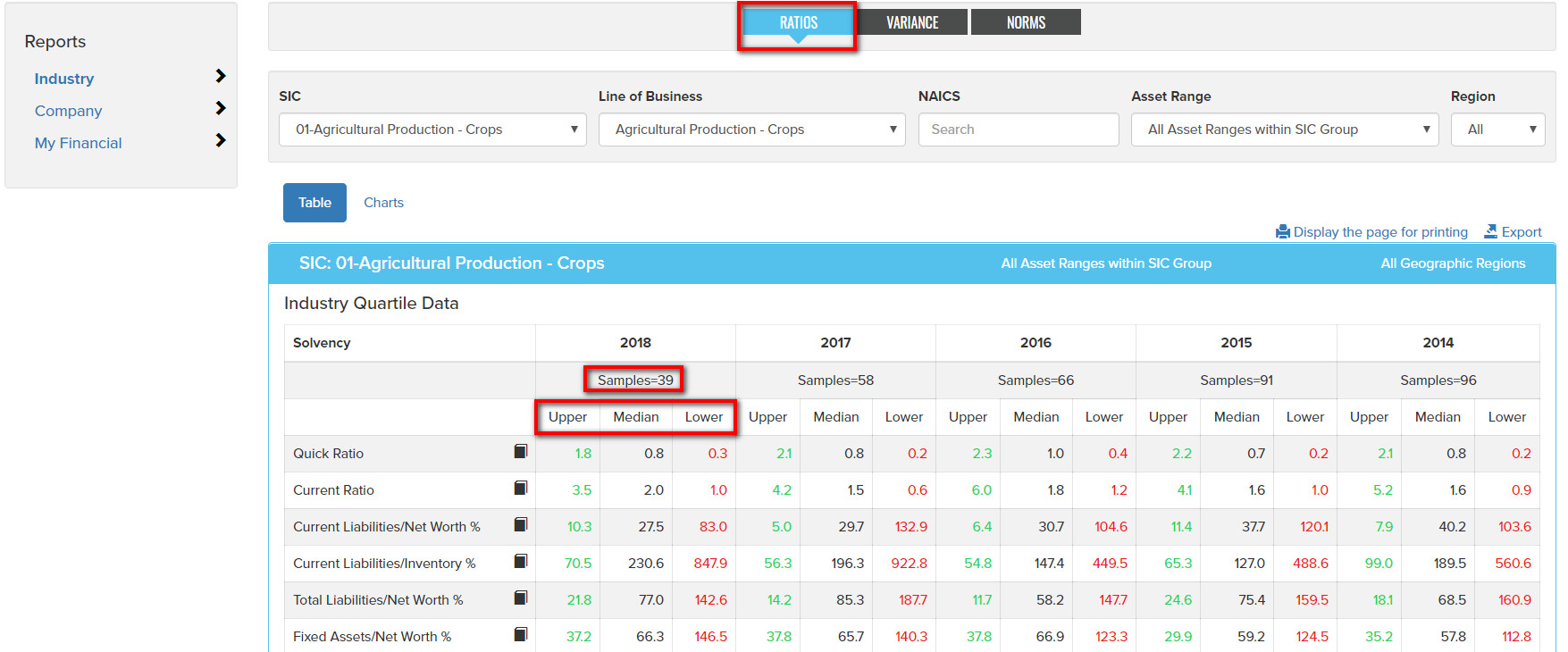This screenshot has width=1568, height=652.
Task: Click the 847.9 lower value in 2018
Action: (x=710, y=564)
